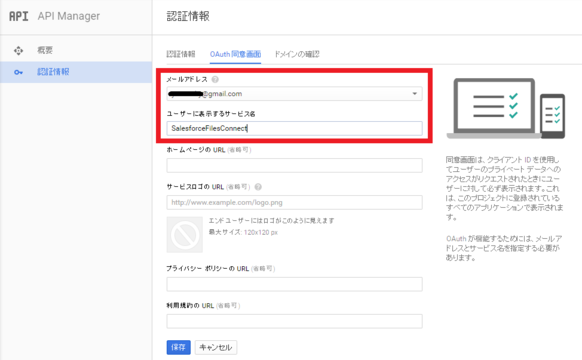Click the キャンセル button
582x360 pixels.
[216, 347]
